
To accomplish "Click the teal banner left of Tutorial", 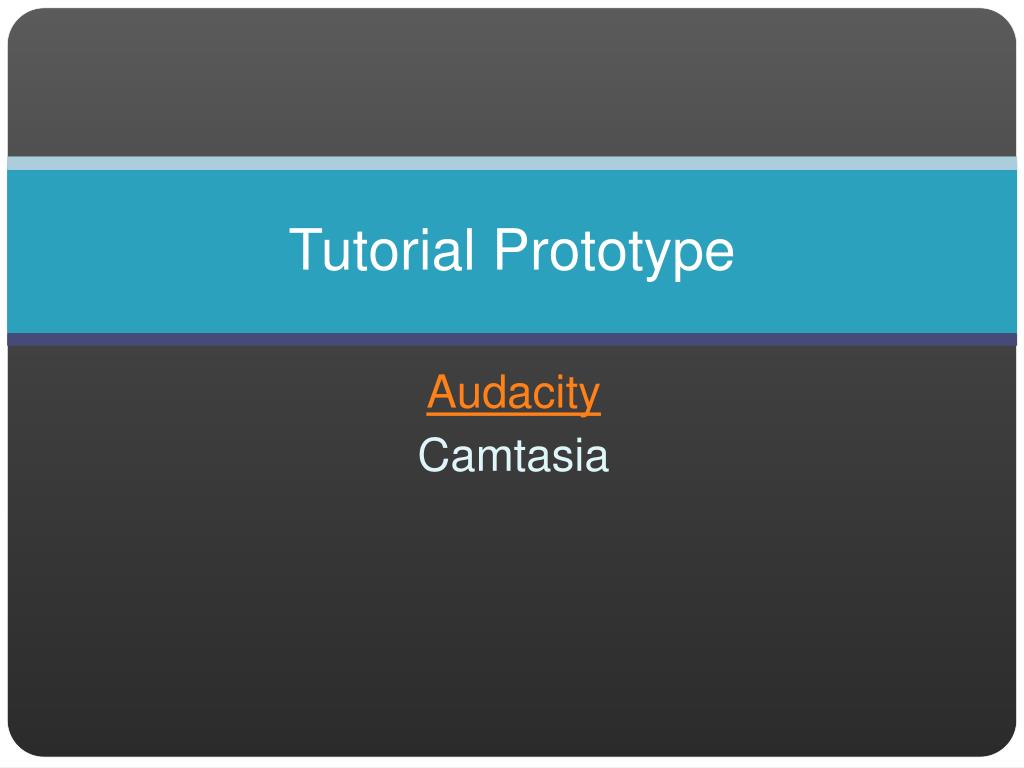I will pos(148,251).
